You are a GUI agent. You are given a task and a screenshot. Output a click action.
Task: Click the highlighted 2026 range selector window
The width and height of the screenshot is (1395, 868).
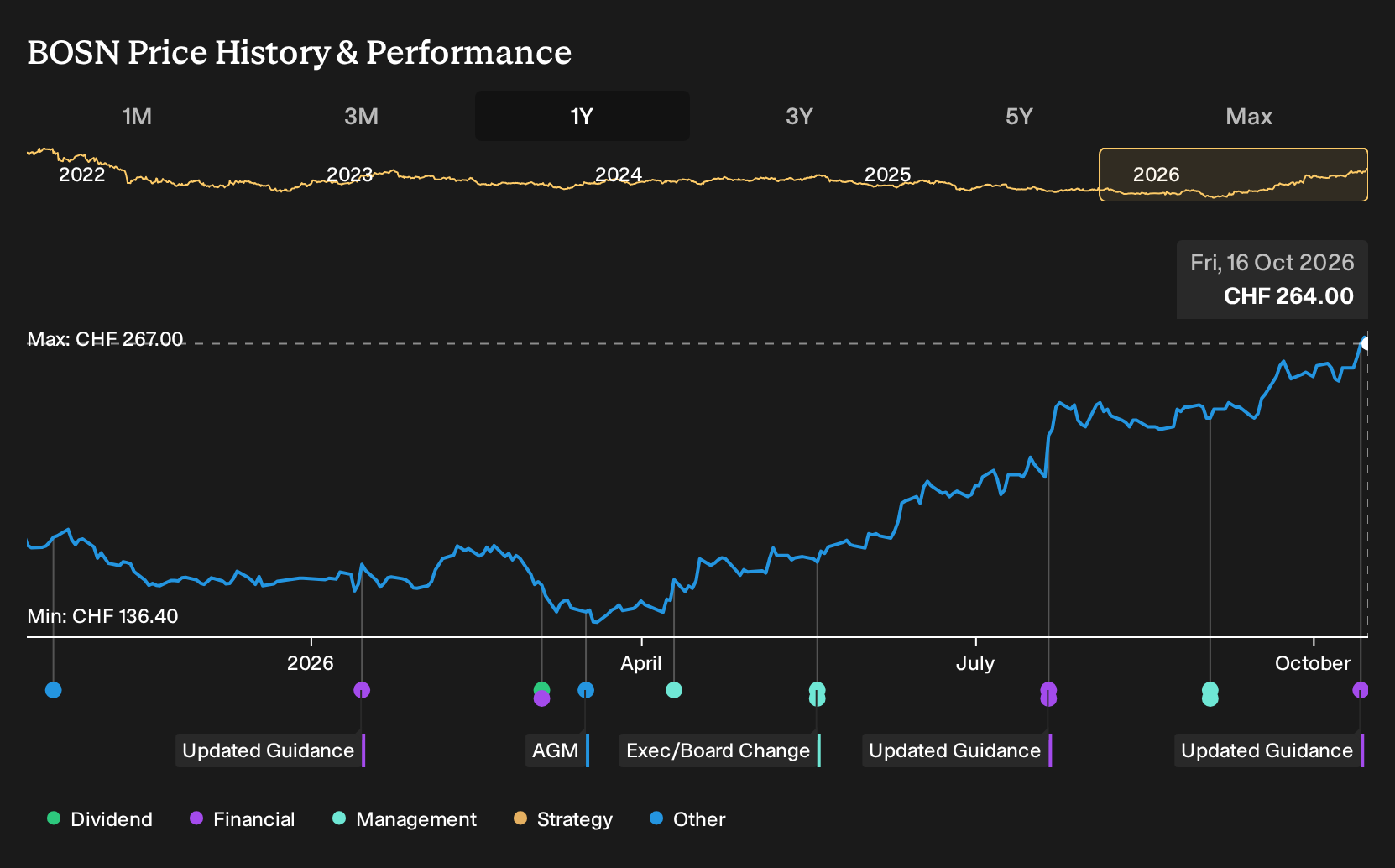pyautogui.click(x=1233, y=175)
